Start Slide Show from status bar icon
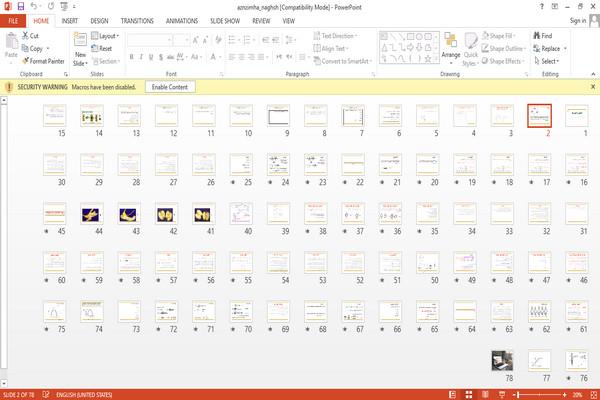The height and width of the screenshot is (400, 600). [x=502, y=394]
